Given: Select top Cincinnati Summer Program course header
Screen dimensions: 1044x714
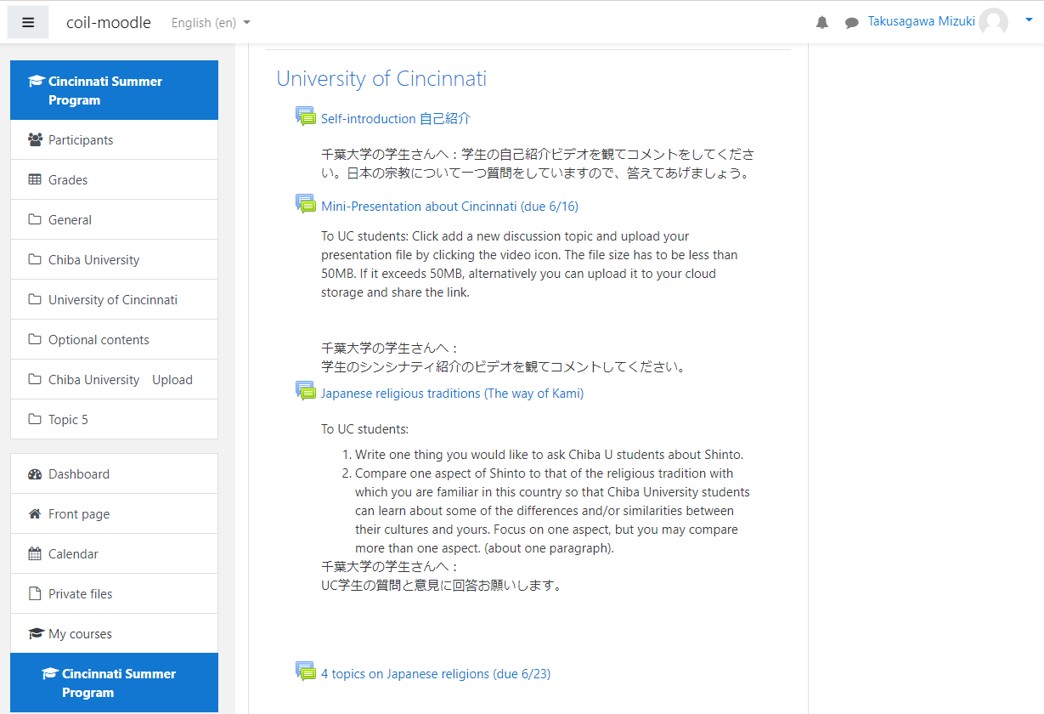Looking at the screenshot, I should [114, 91].
